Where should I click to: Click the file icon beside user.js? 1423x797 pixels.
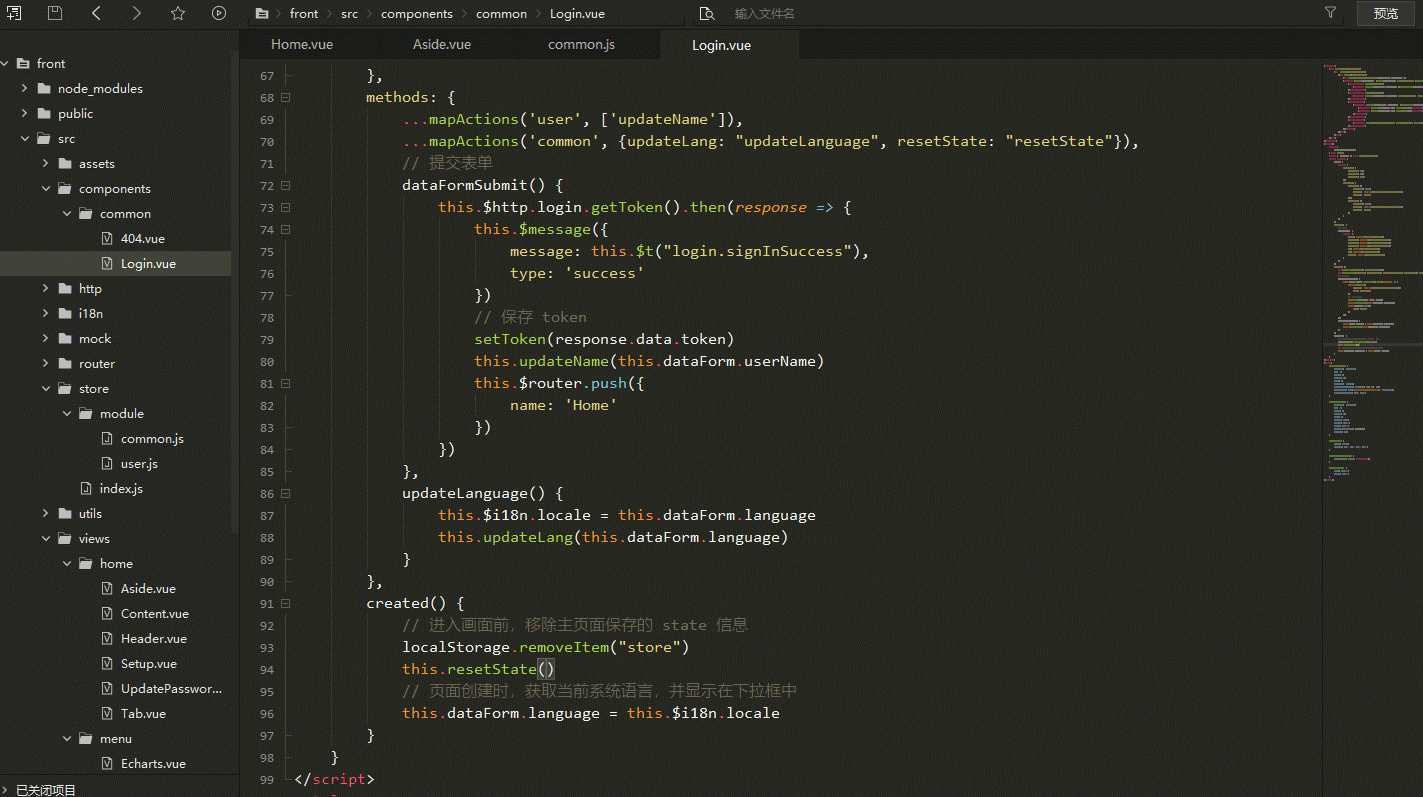[x=108, y=463]
